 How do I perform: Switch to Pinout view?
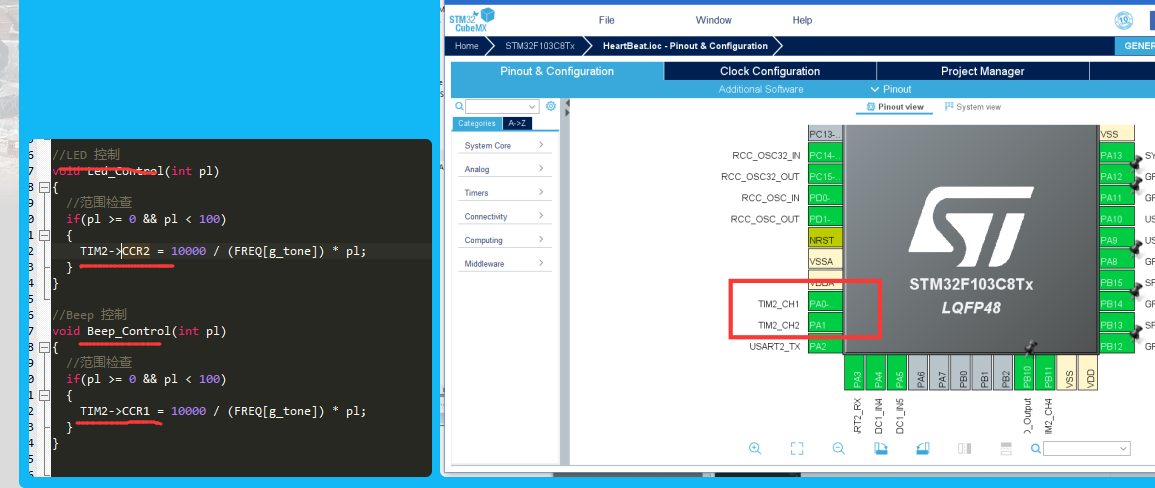click(895, 107)
